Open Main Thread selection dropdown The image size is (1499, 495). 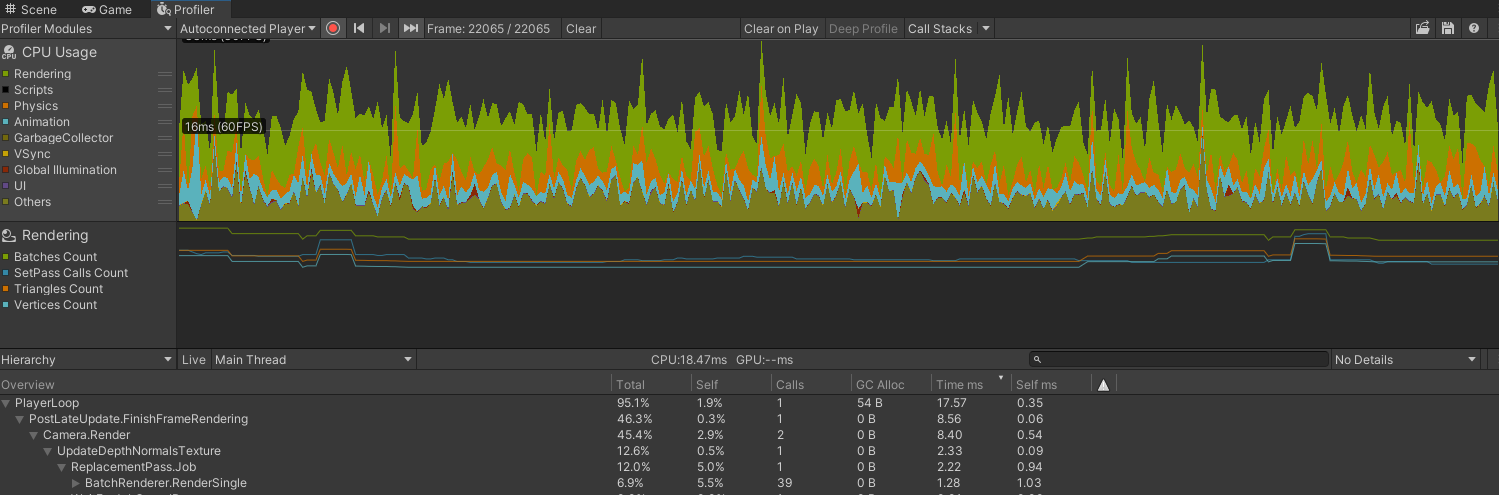click(314, 360)
